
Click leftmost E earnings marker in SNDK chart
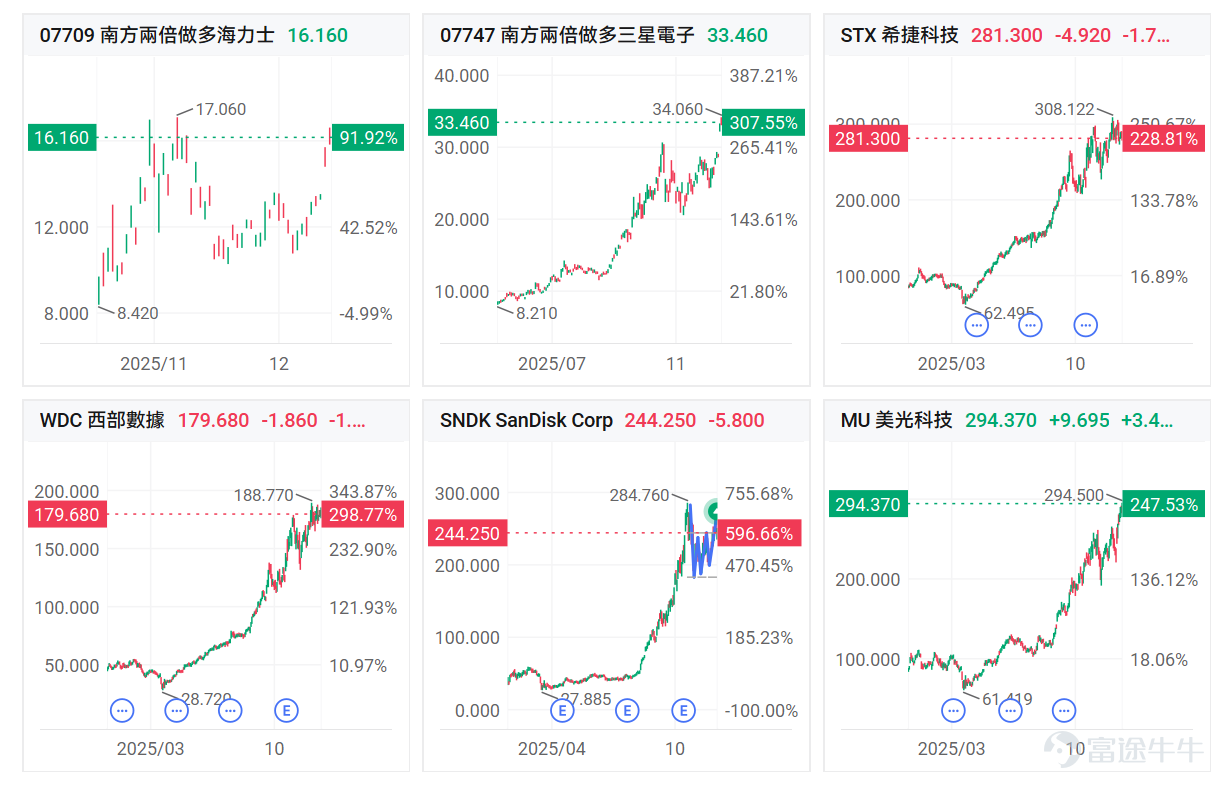click(562, 710)
